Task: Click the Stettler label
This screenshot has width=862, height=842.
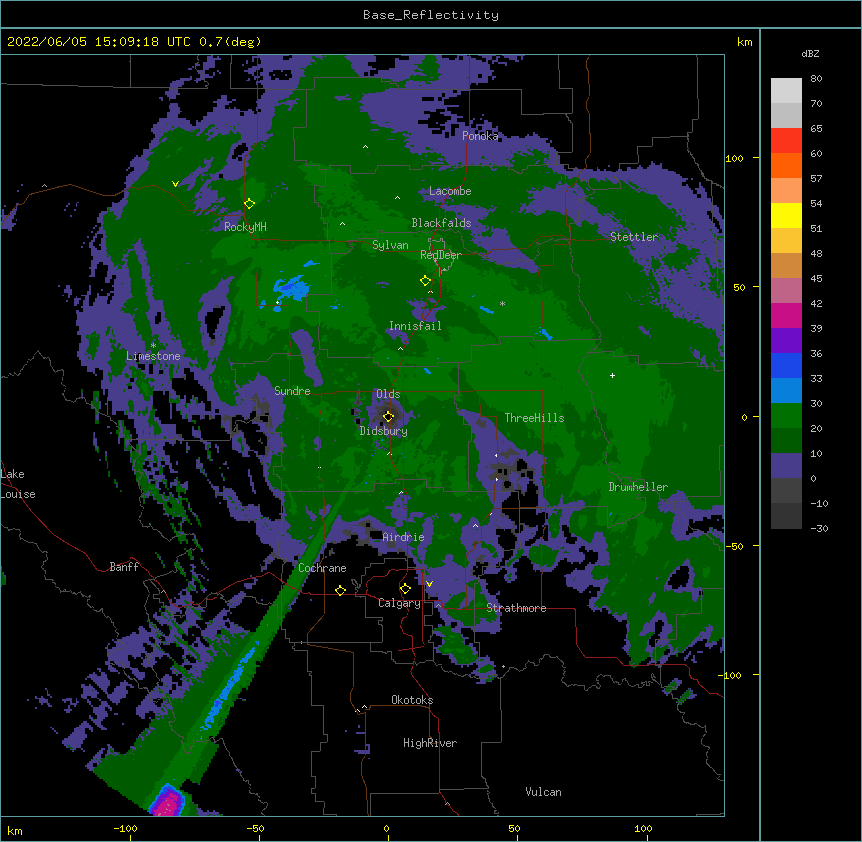Action: coord(634,237)
